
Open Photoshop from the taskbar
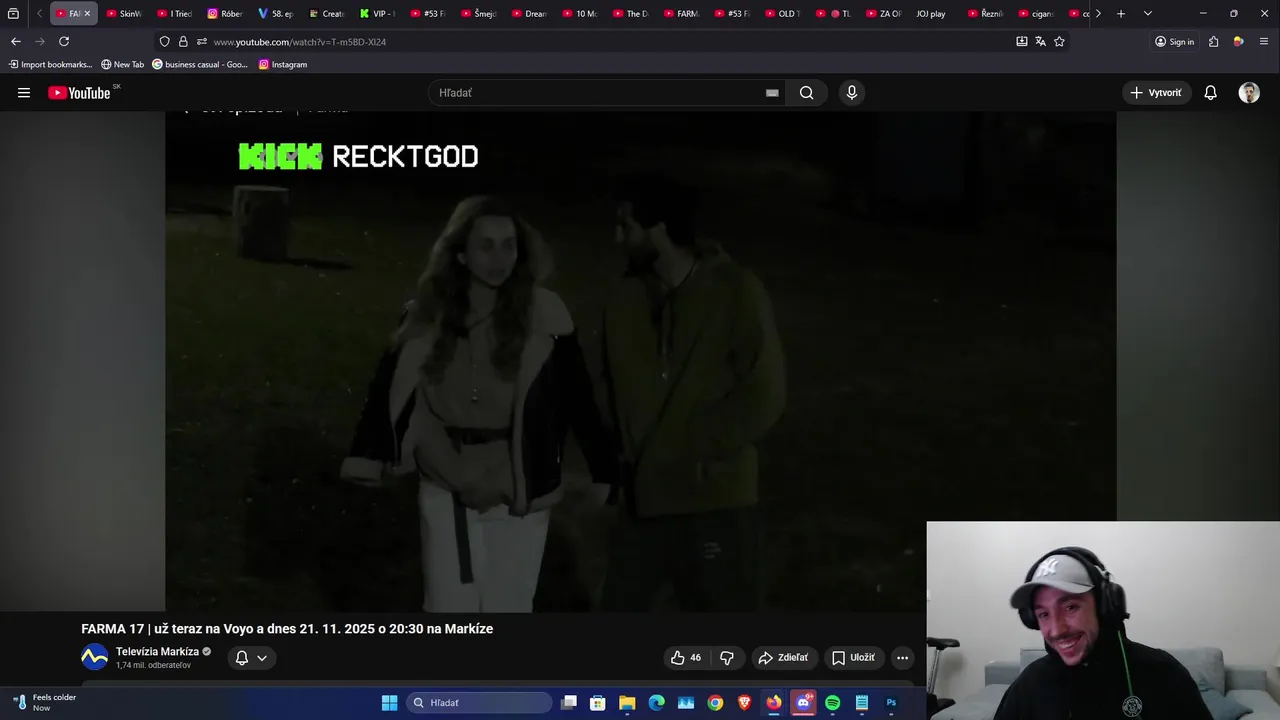[x=891, y=703]
